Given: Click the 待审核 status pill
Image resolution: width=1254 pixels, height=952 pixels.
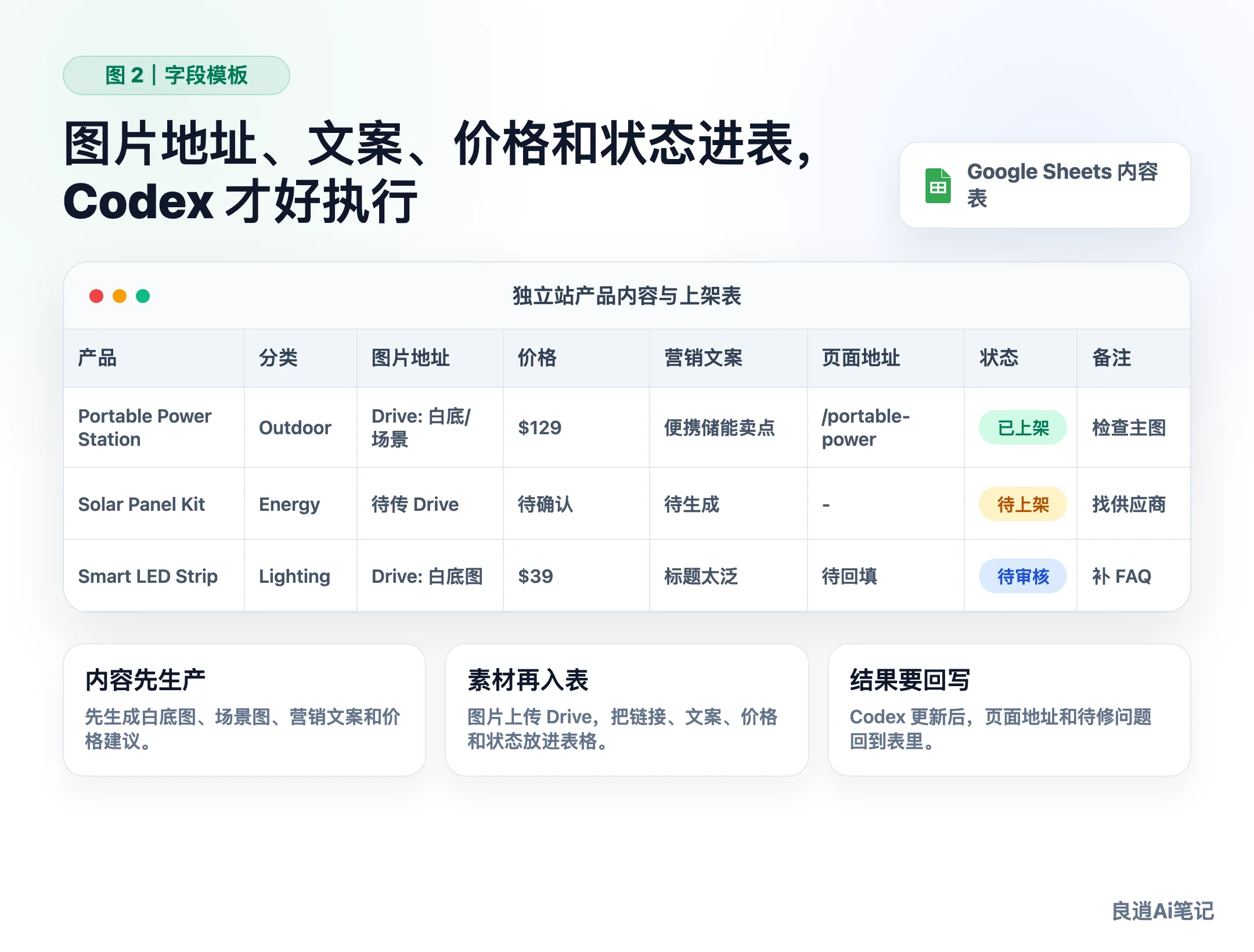Looking at the screenshot, I should tap(1023, 576).
